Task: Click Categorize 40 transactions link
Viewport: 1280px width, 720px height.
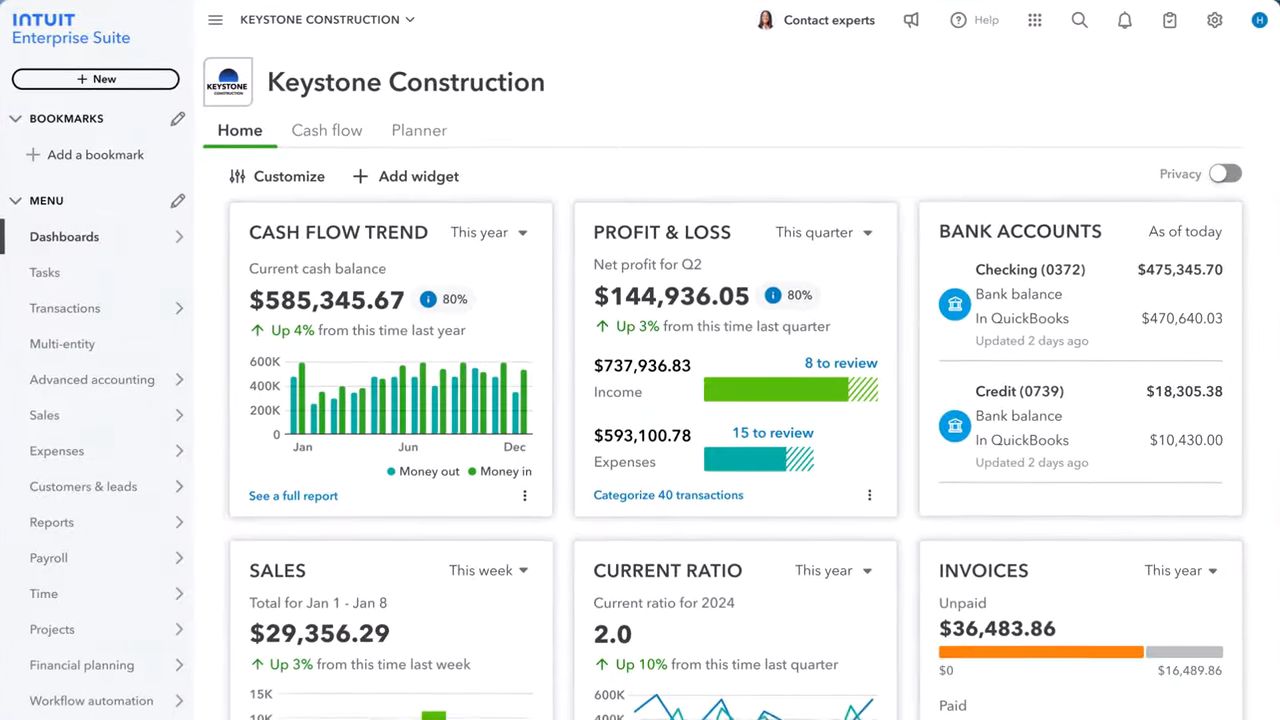Action: point(668,495)
